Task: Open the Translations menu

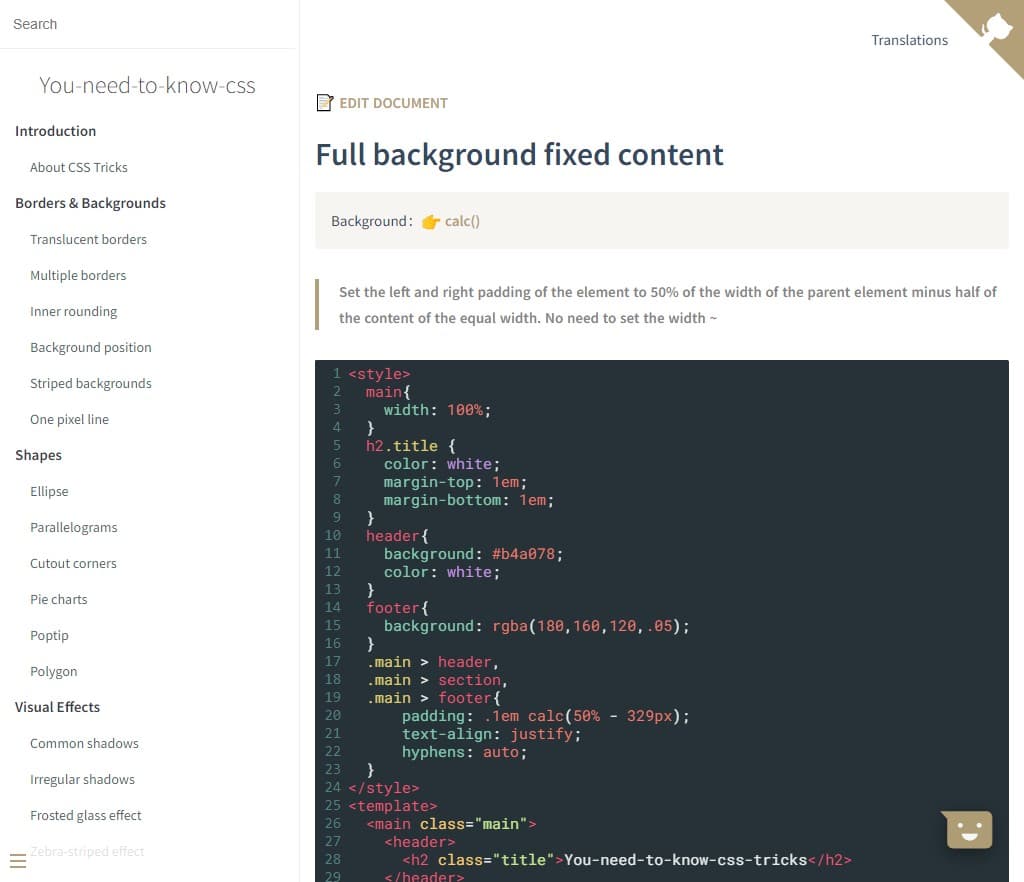Action: [x=909, y=40]
